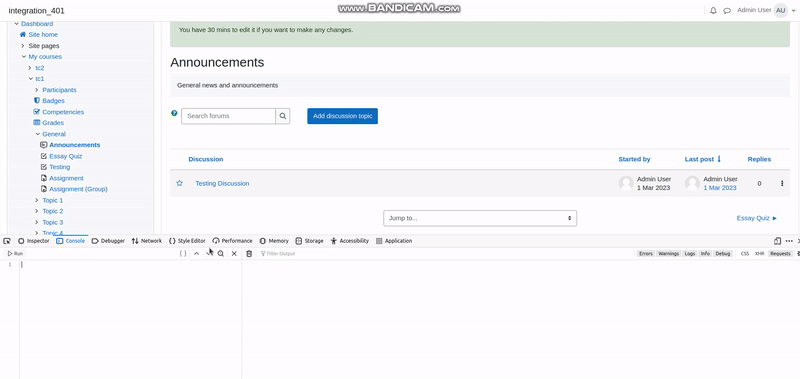The image size is (800, 379).
Task: Collapse the tc1 course node
Action: coord(30,79)
